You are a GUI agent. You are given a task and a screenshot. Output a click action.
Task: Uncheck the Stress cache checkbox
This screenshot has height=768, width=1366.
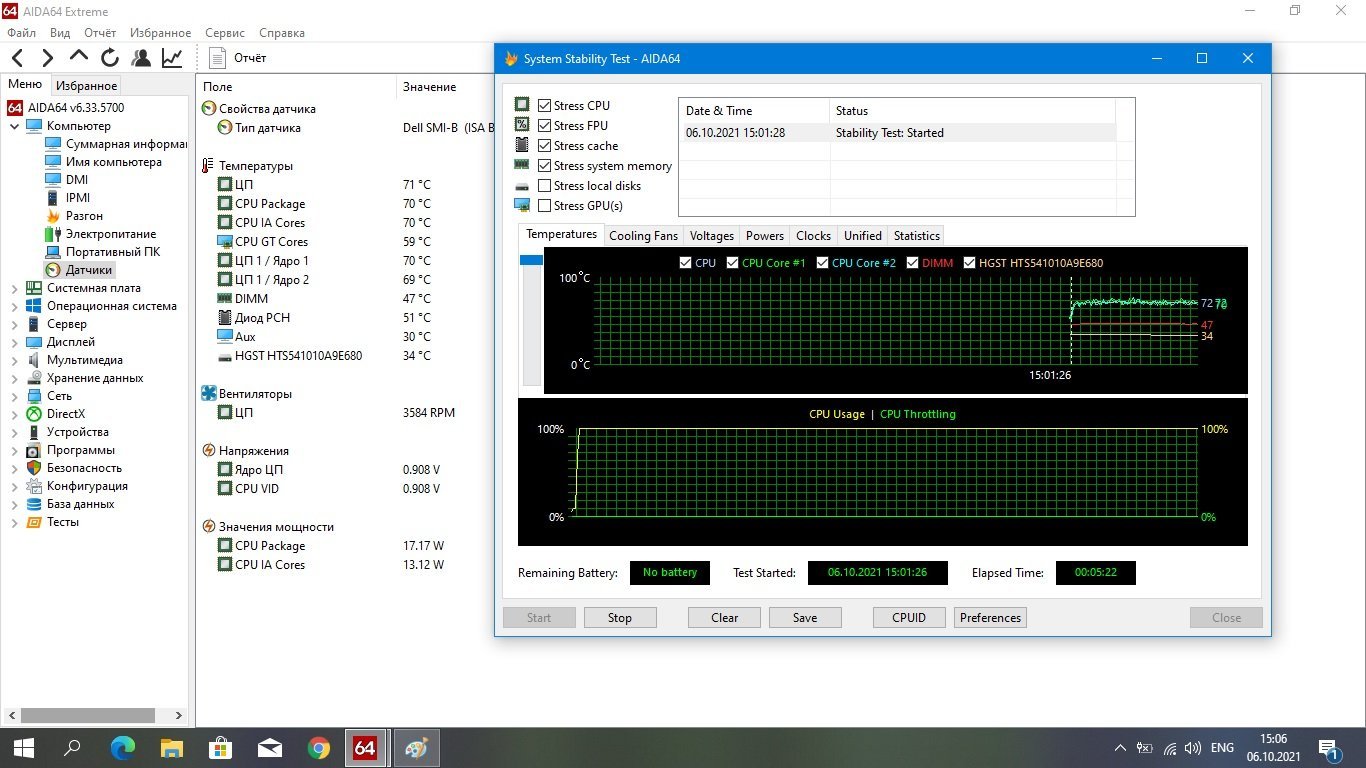click(x=545, y=146)
